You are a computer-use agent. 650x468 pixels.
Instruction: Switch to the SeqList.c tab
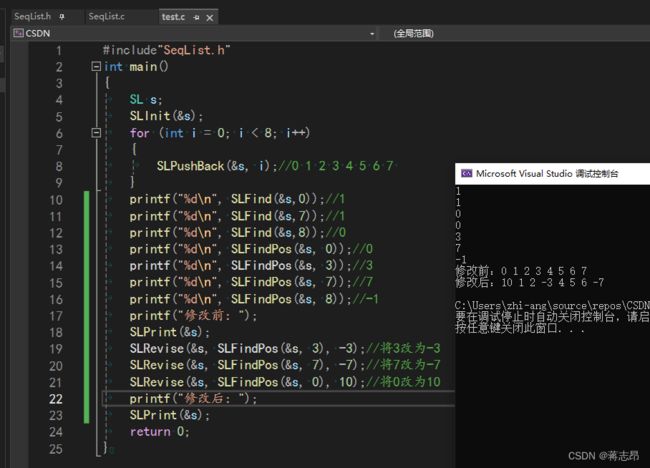click(107, 17)
